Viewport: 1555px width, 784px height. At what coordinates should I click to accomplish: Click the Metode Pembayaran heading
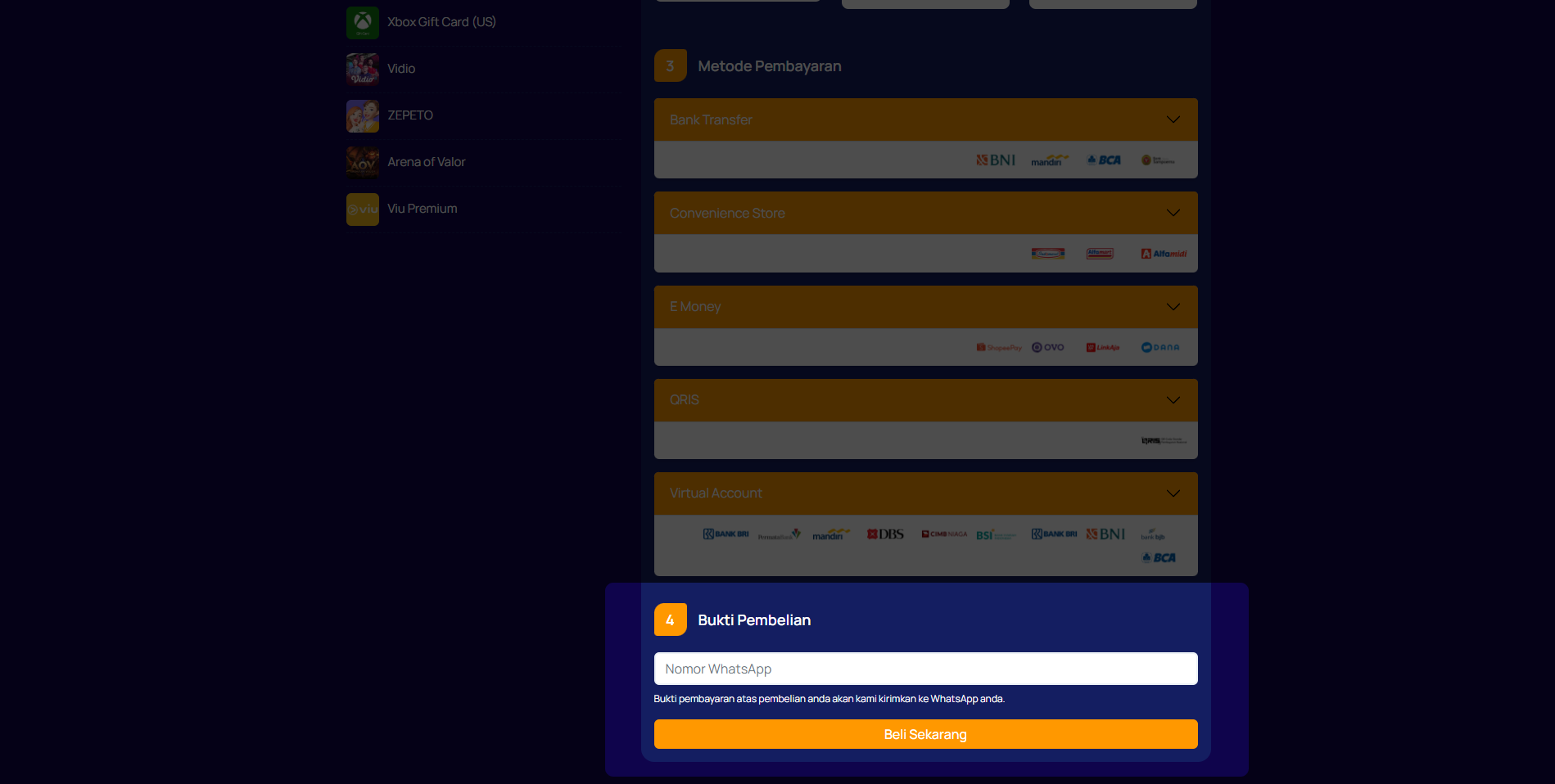pyautogui.click(x=769, y=66)
